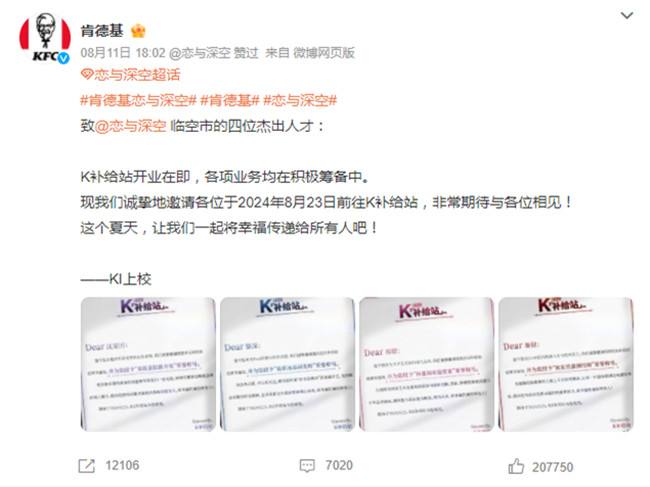Open the 恋与深空超话 super topic link

137,75
